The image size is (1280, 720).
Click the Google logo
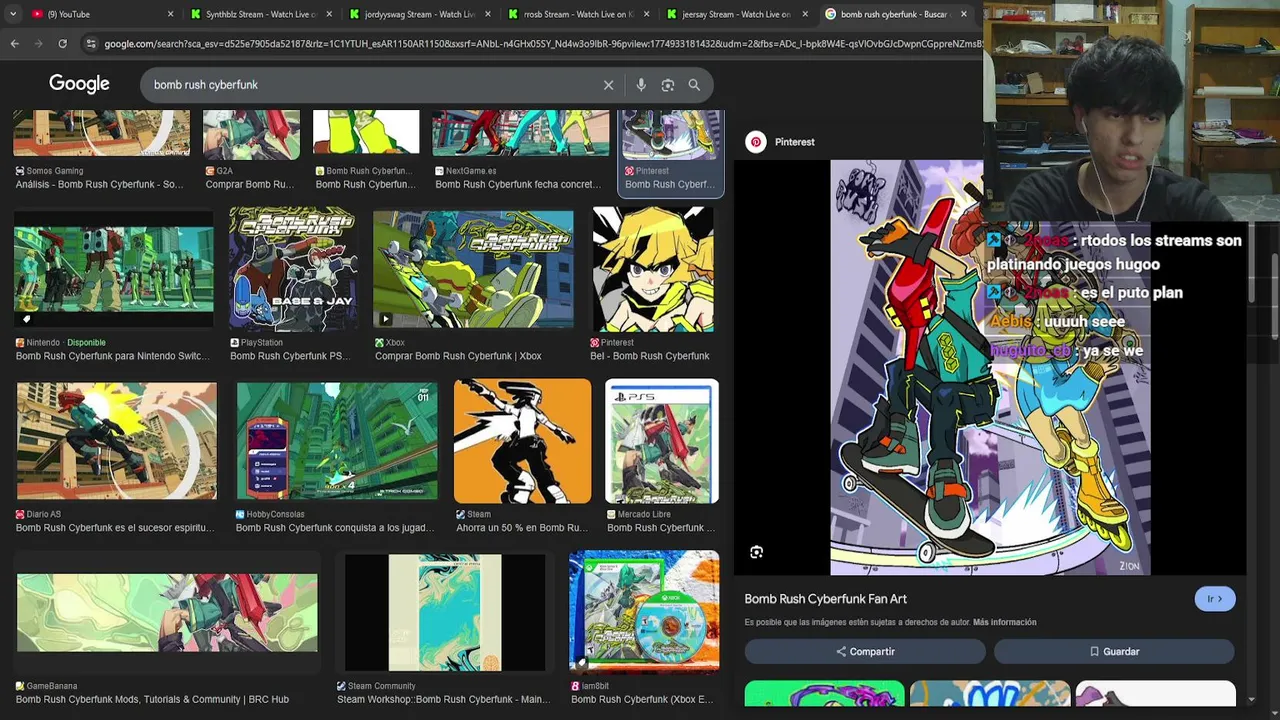79,85
